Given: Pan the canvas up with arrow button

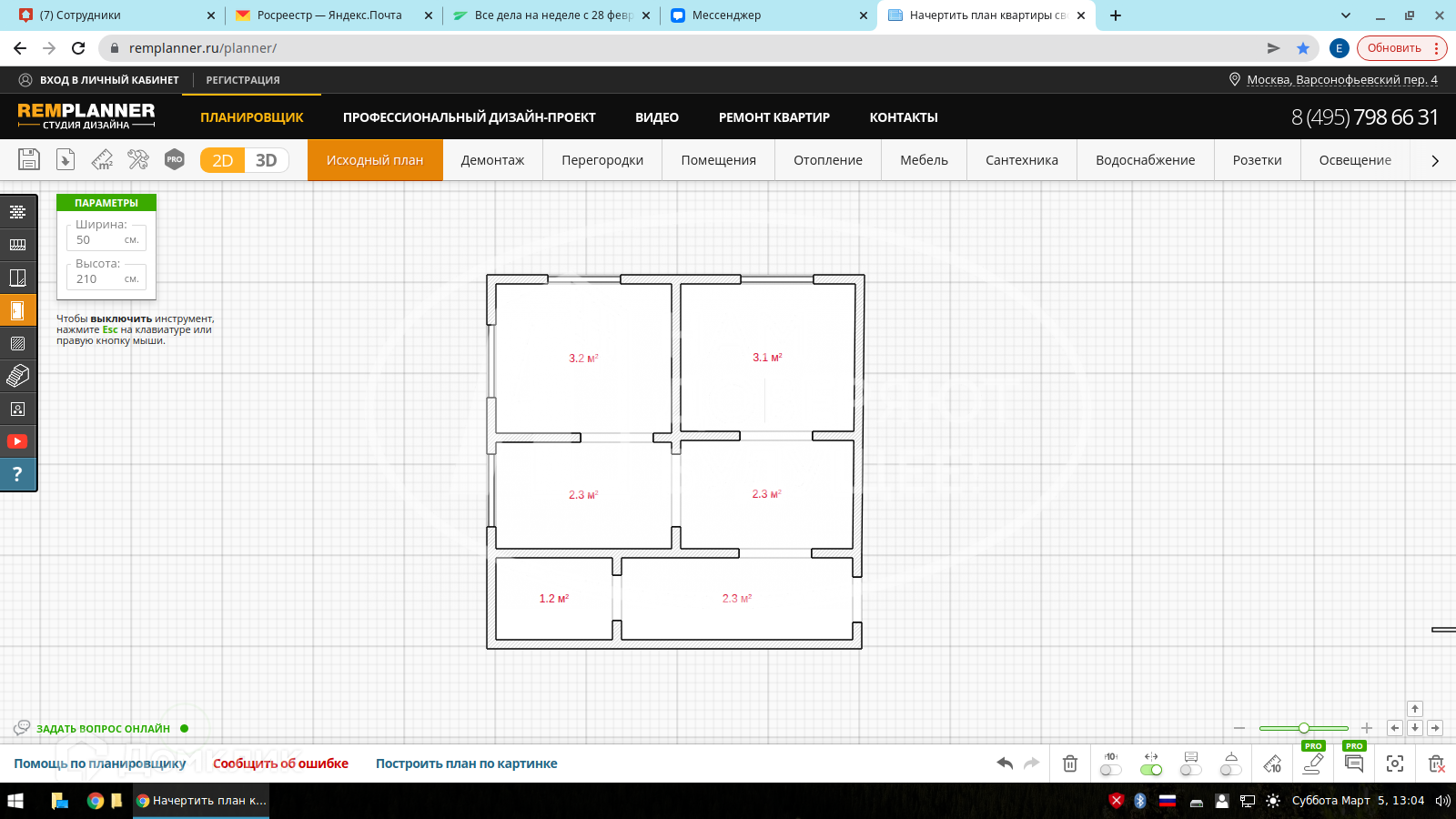Looking at the screenshot, I should pyautogui.click(x=1415, y=709).
